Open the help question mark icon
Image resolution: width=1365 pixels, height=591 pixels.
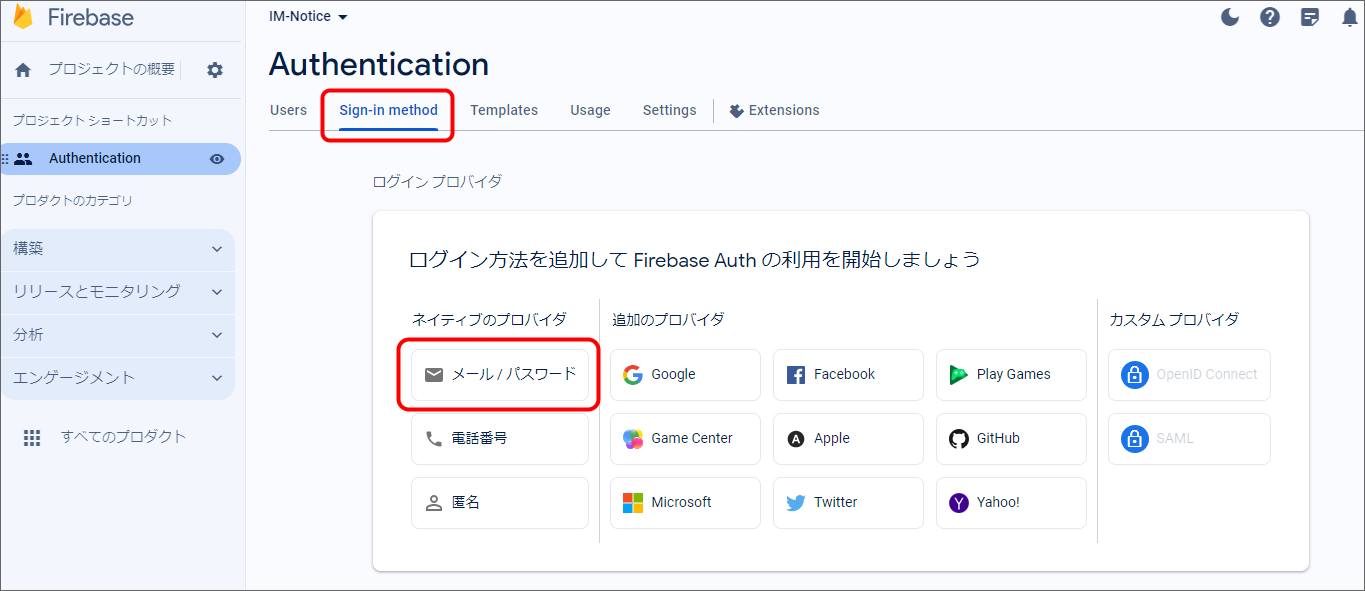1270,17
